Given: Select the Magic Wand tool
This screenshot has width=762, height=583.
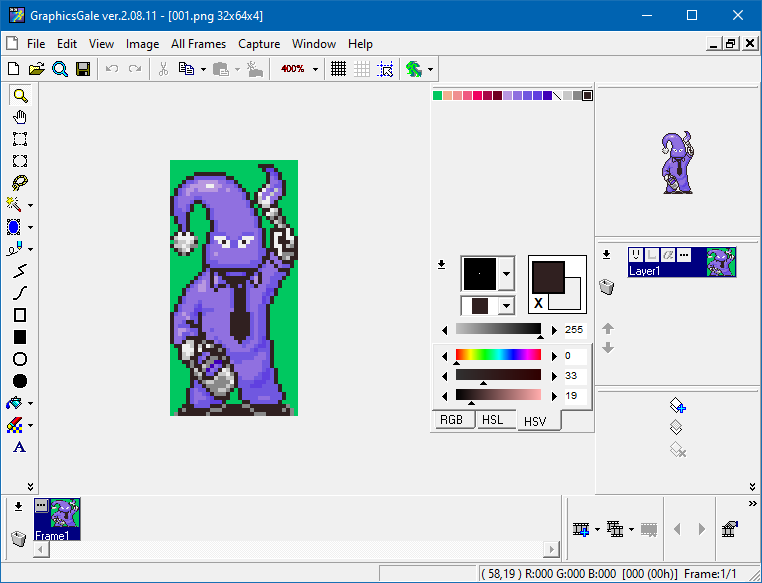Looking at the screenshot, I should tap(14, 205).
